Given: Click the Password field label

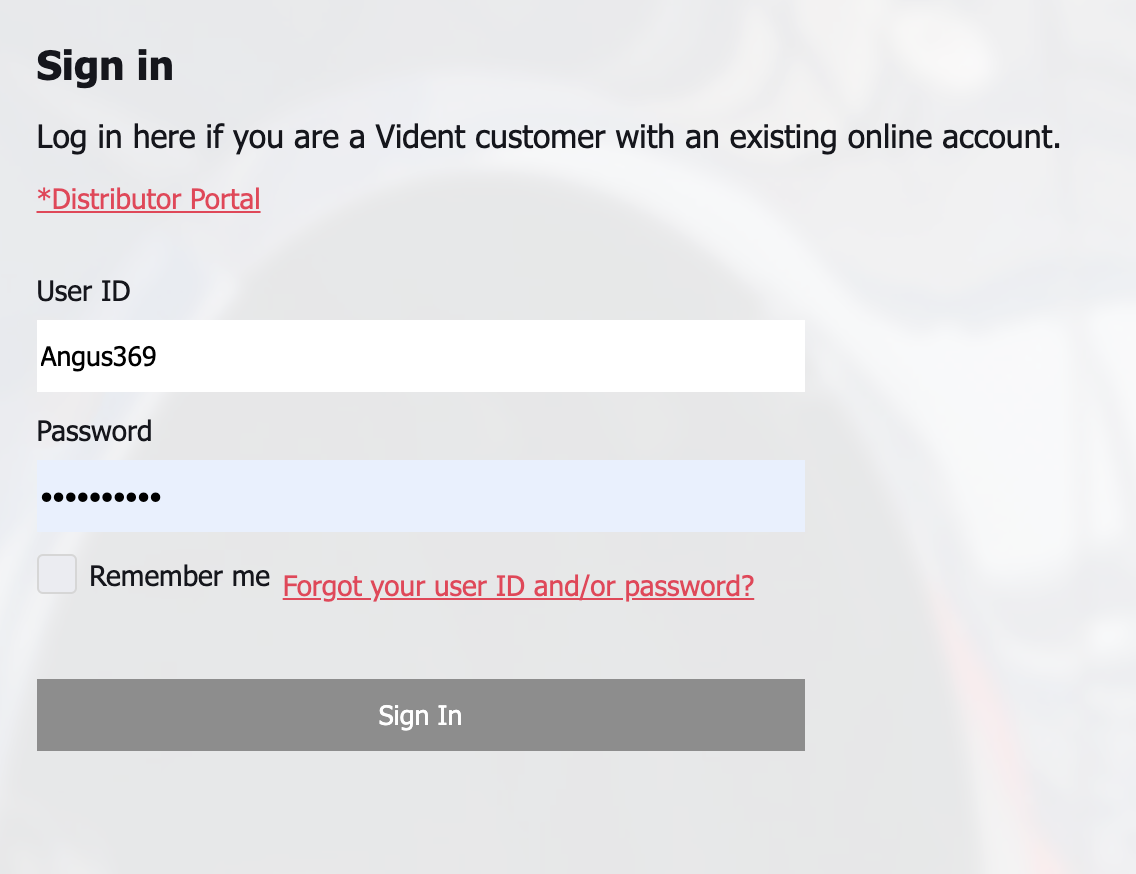Looking at the screenshot, I should [x=94, y=431].
